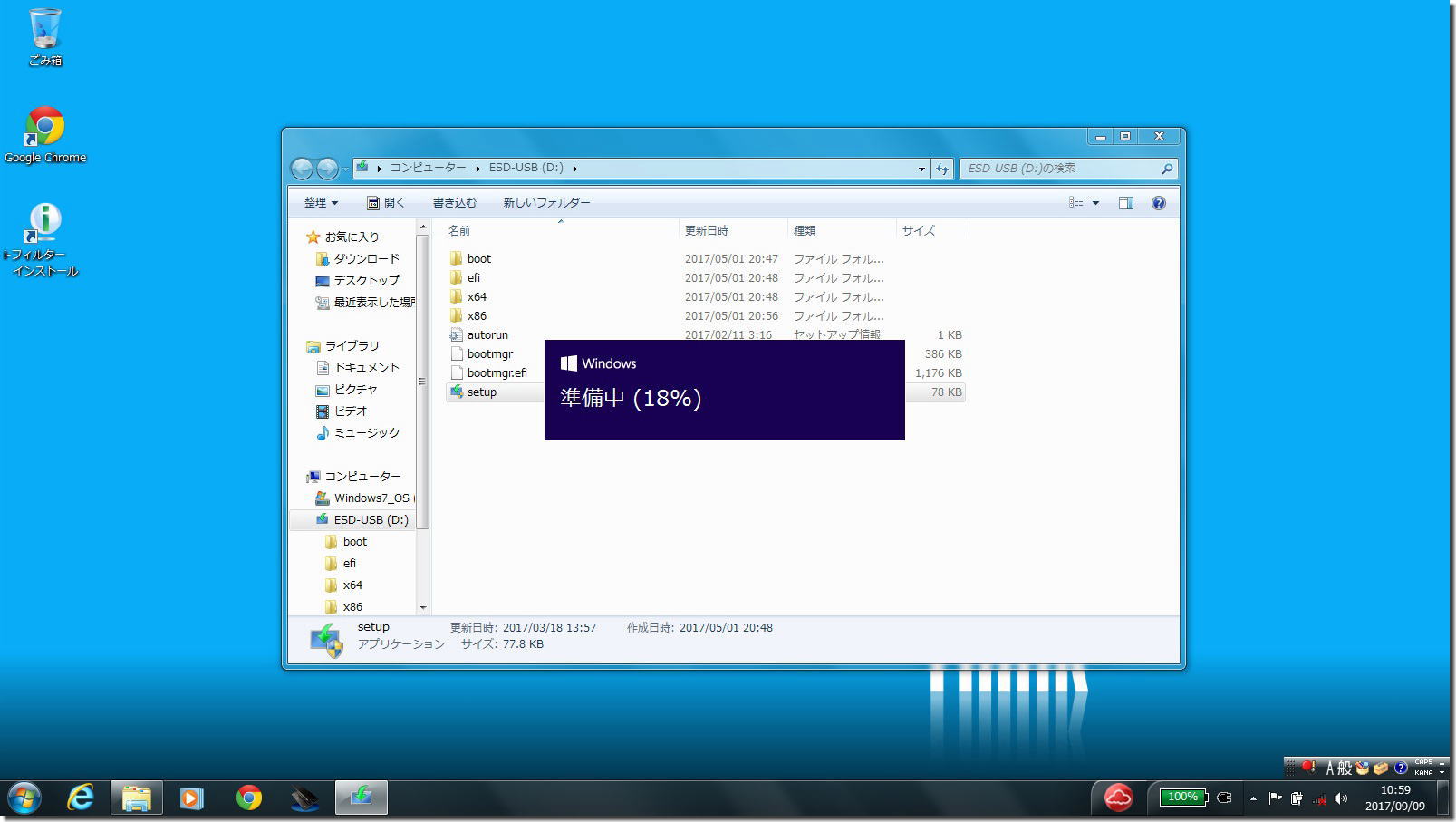This screenshot has height=822, width=1456.
Task: Sort by the サイズ column header
Action: (x=931, y=230)
